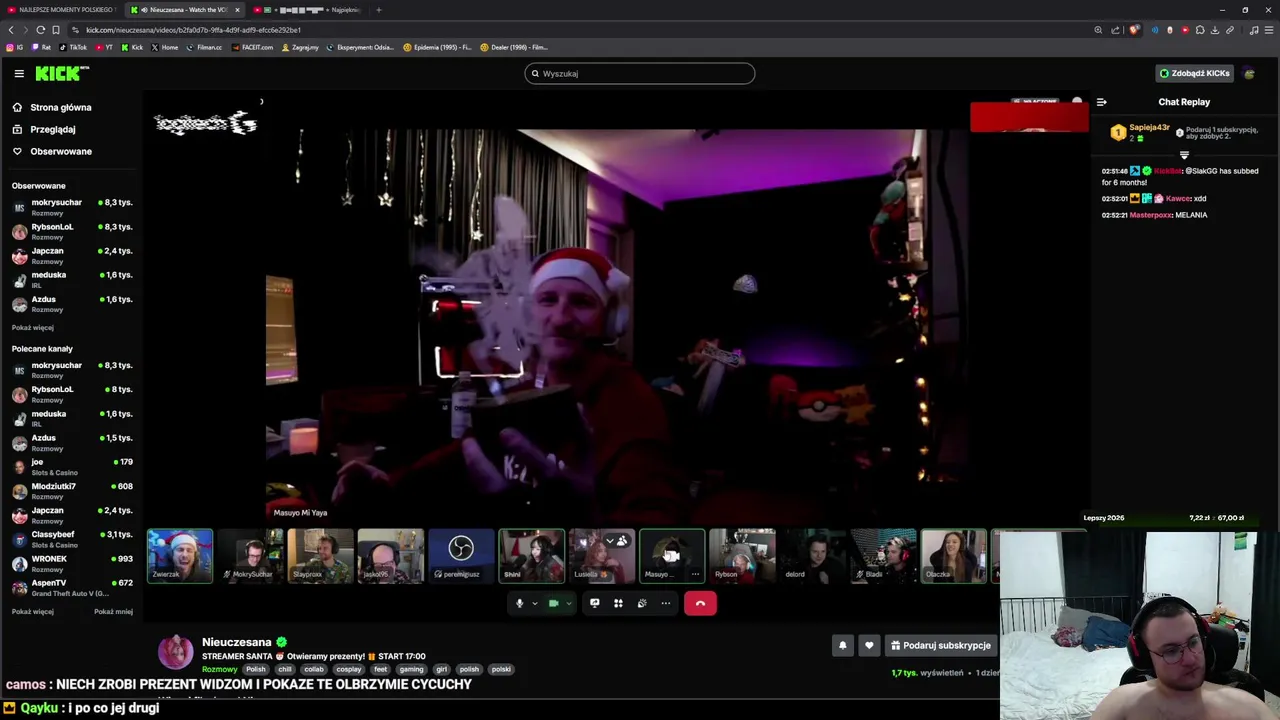Collapse with Pokaż mniej

click(x=113, y=611)
